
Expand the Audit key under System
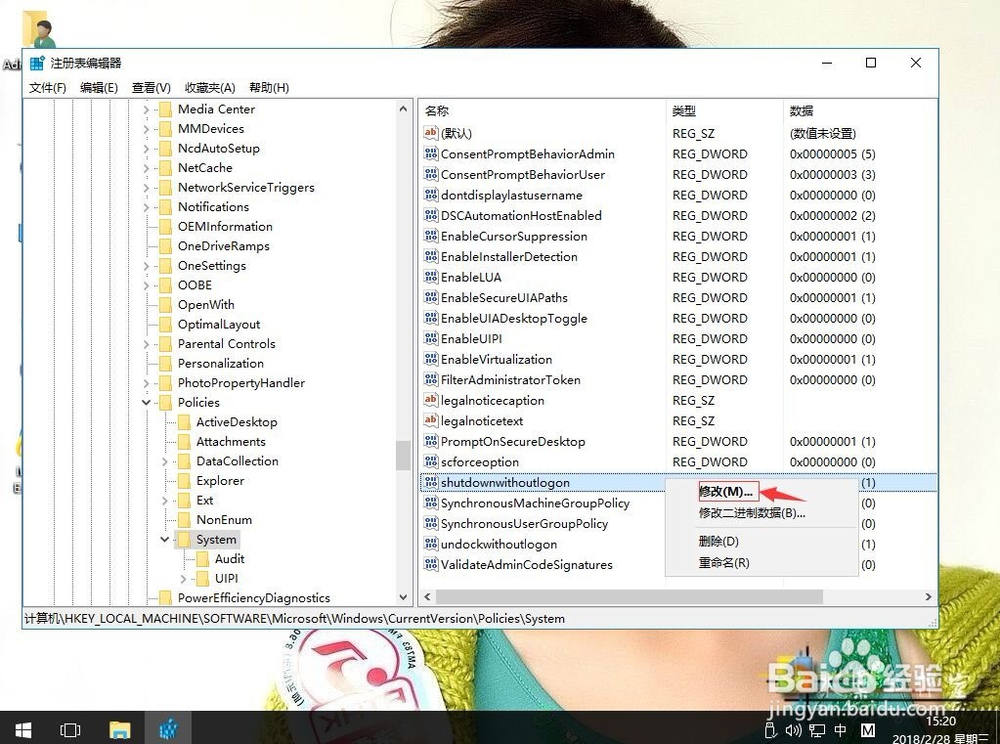click(182, 559)
